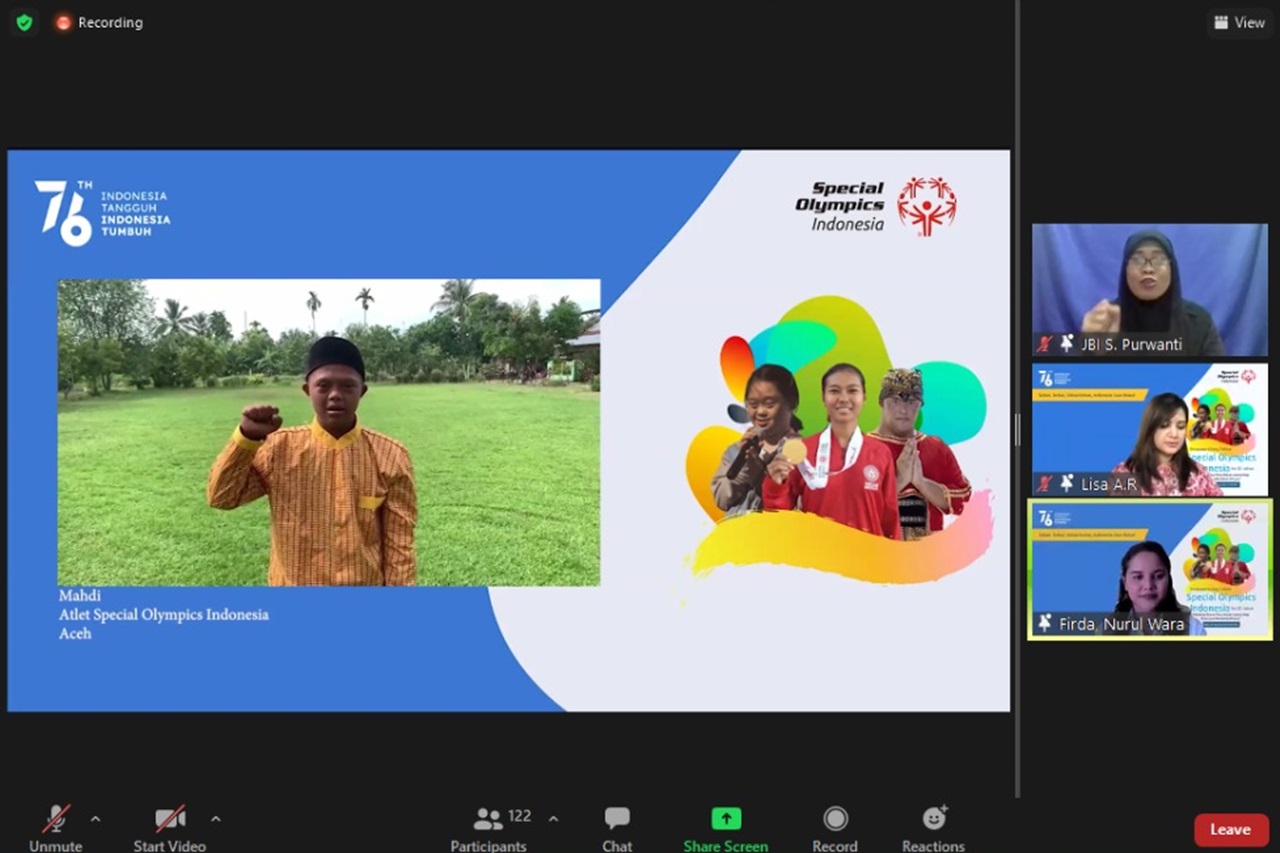This screenshot has height=853, width=1280.
Task: Click pin icon on Lisa A.R tile
Action: (1067, 483)
